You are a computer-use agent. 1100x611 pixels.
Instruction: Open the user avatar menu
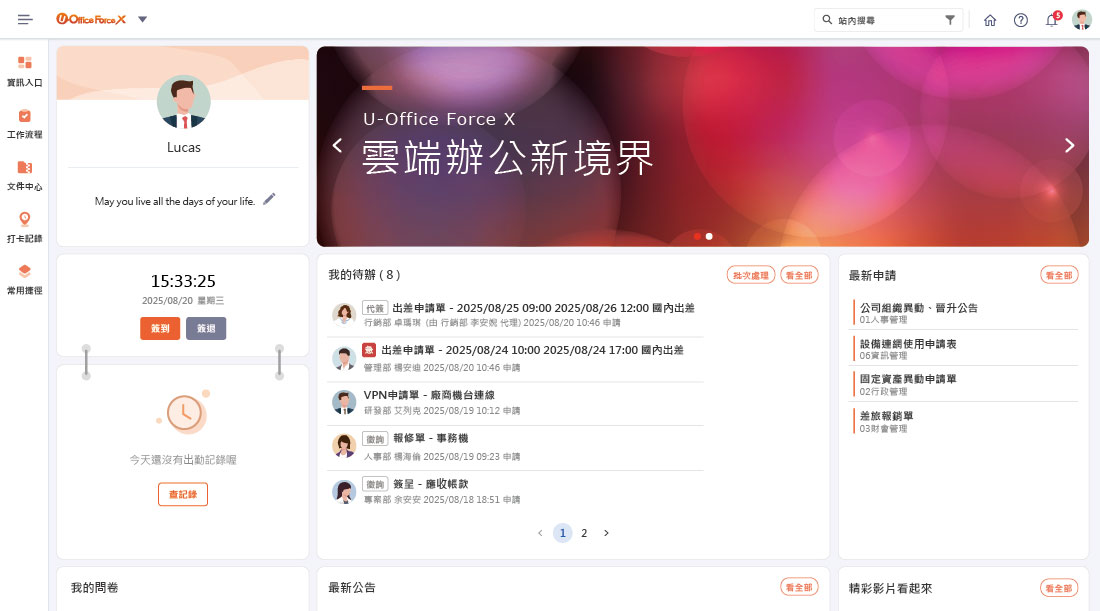[x=1082, y=19]
